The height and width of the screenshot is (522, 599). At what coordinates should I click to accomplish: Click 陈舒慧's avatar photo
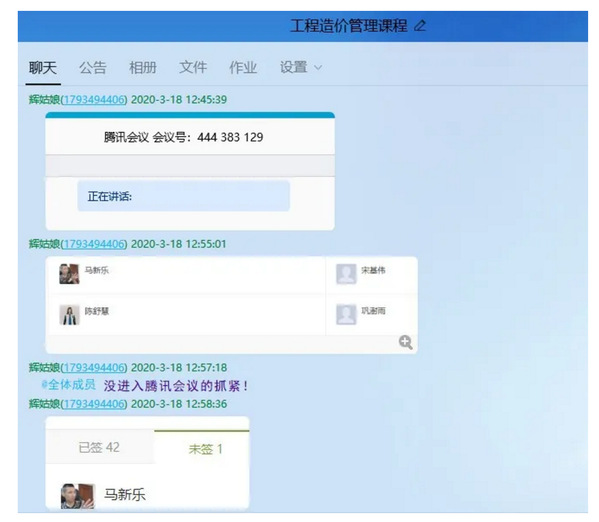(x=69, y=314)
